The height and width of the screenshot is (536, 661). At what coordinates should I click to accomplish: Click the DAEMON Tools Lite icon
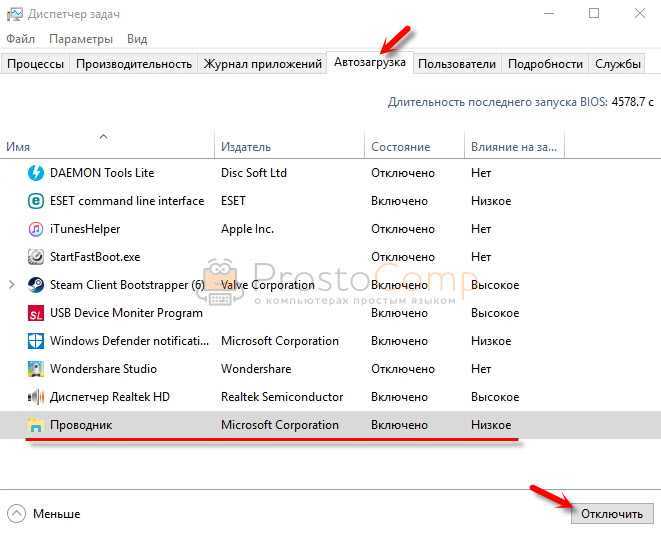[x=35, y=173]
